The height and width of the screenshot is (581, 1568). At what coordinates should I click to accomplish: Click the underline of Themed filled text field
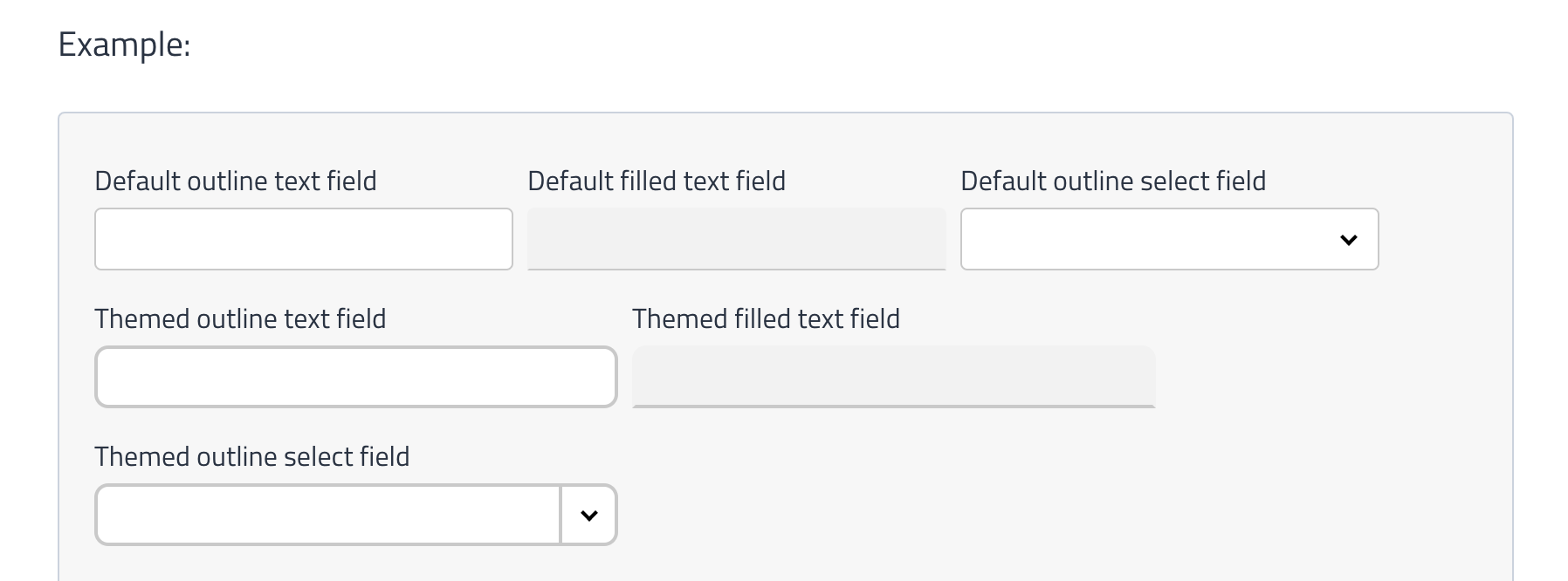(x=893, y=407)
